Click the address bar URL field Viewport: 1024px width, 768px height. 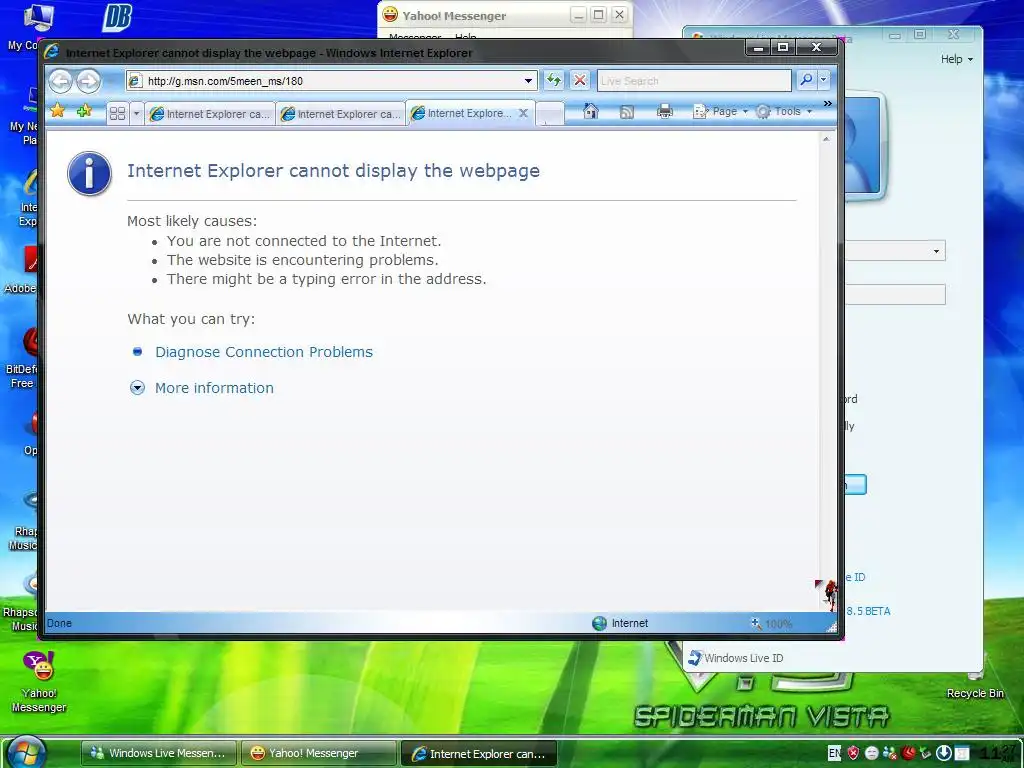click(x=332, y=81)
